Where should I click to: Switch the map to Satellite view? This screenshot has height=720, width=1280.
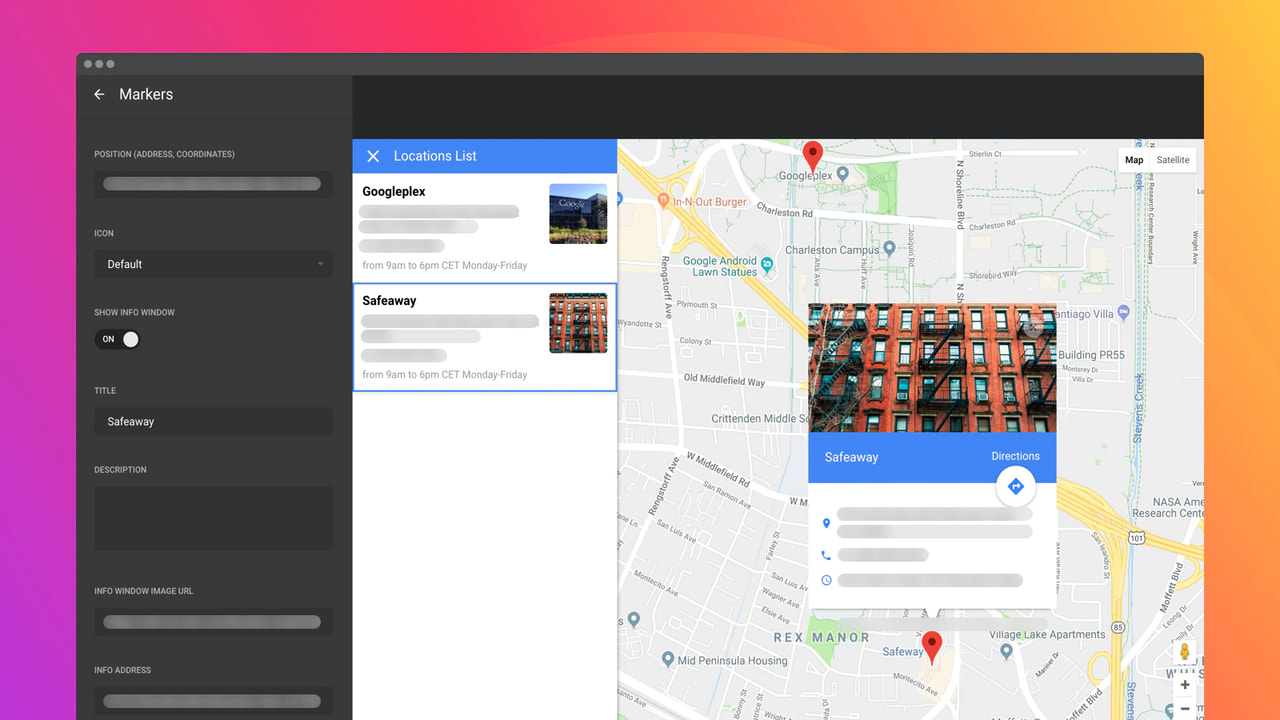tap(1172, 159)
